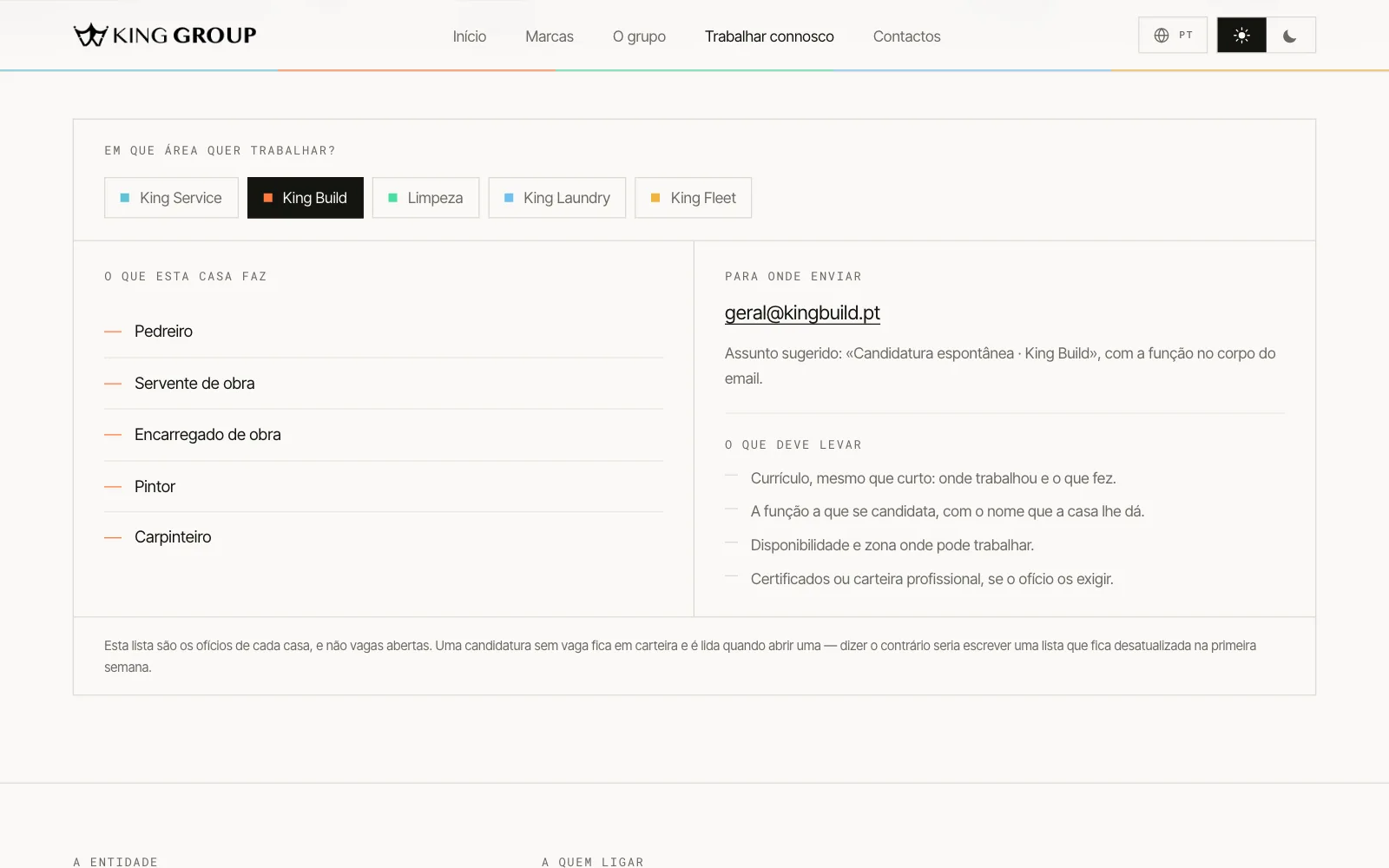Click the line 'Disponibilidade e zona onde pode trabalhar.'
Screen dimensions: 1389x868
tap(892, 545)
